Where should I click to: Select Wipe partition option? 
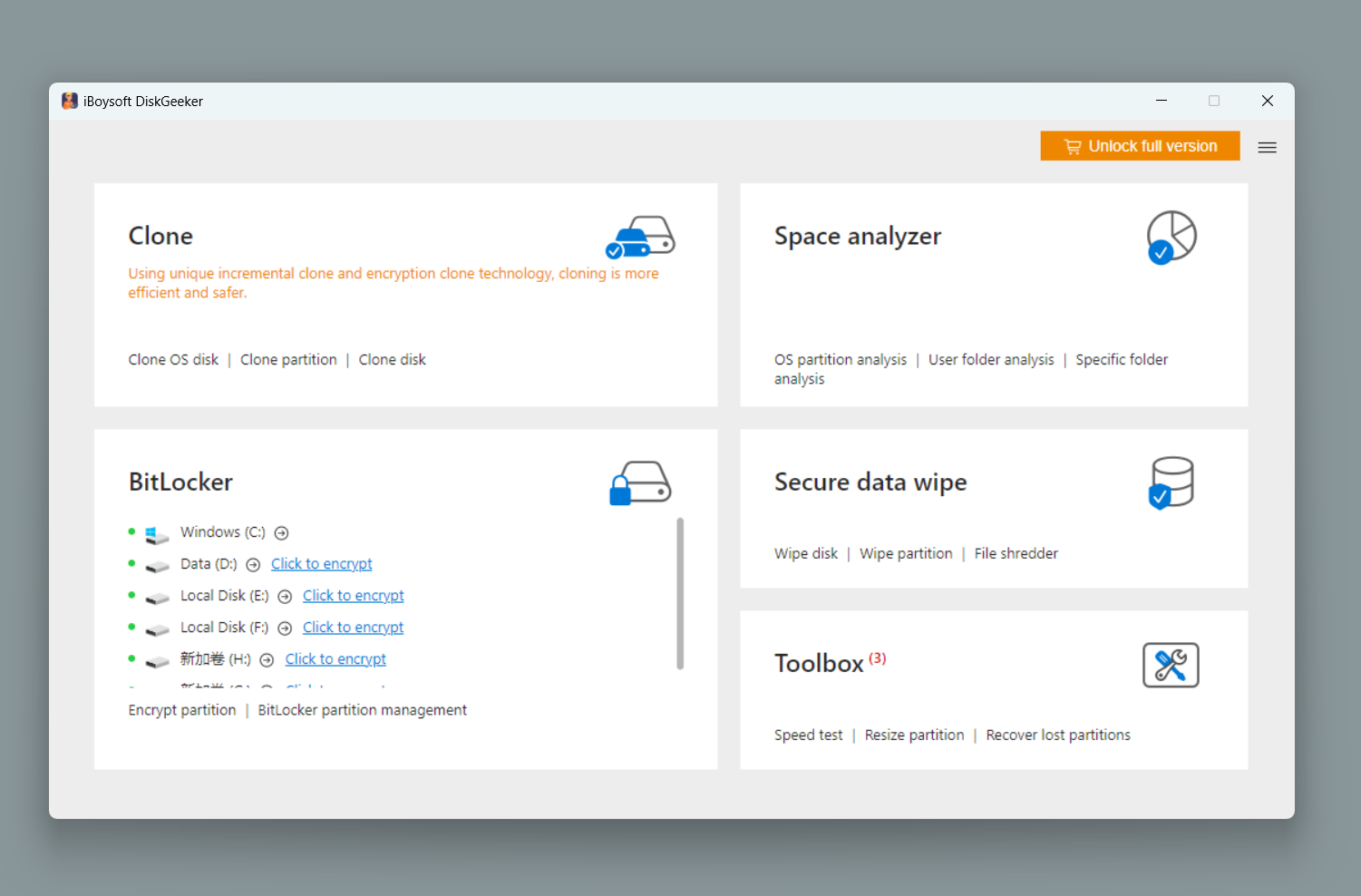[x=906, y=553]
